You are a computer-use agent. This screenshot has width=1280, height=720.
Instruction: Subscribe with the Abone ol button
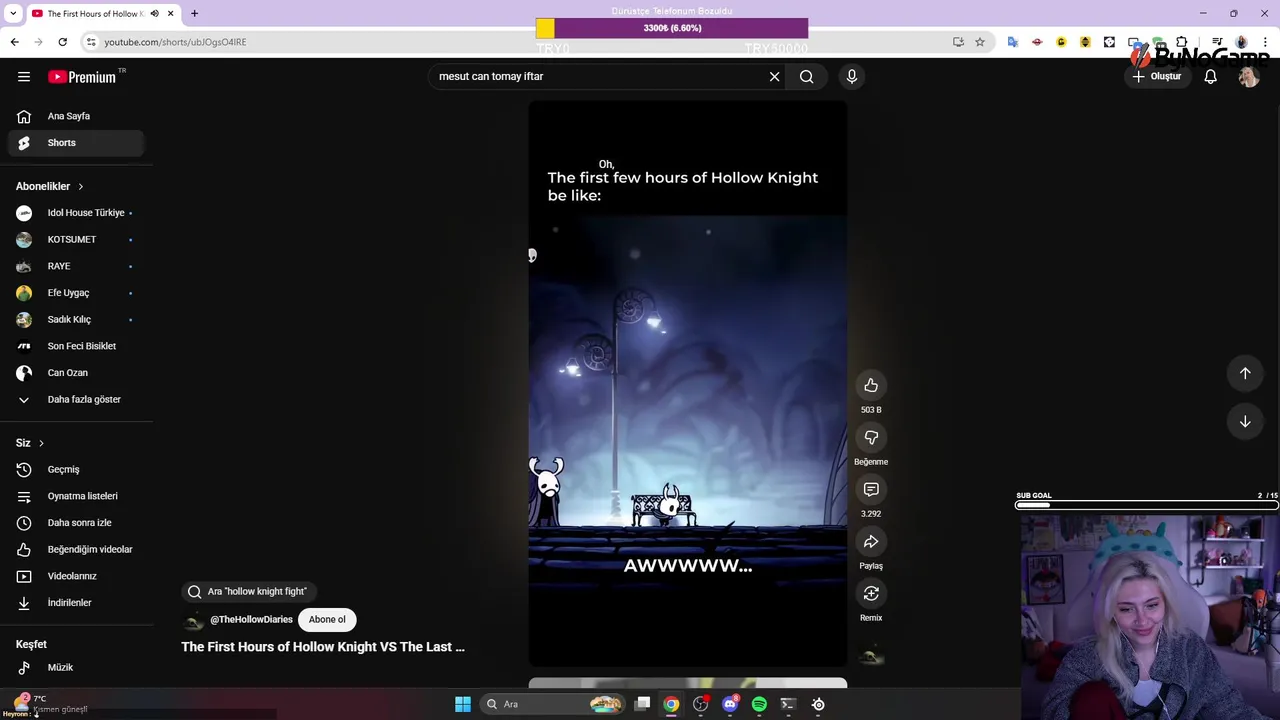pyautogui.click(x=327, y=620)
